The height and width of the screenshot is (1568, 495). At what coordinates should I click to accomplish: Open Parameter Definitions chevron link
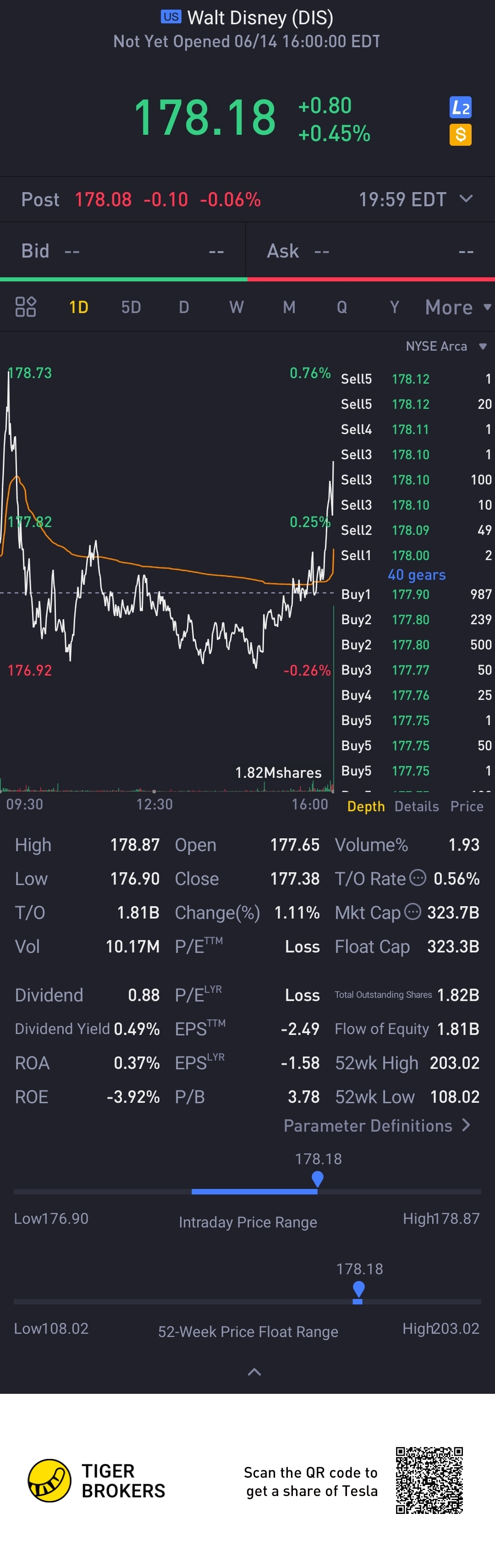click(377, 1126)
